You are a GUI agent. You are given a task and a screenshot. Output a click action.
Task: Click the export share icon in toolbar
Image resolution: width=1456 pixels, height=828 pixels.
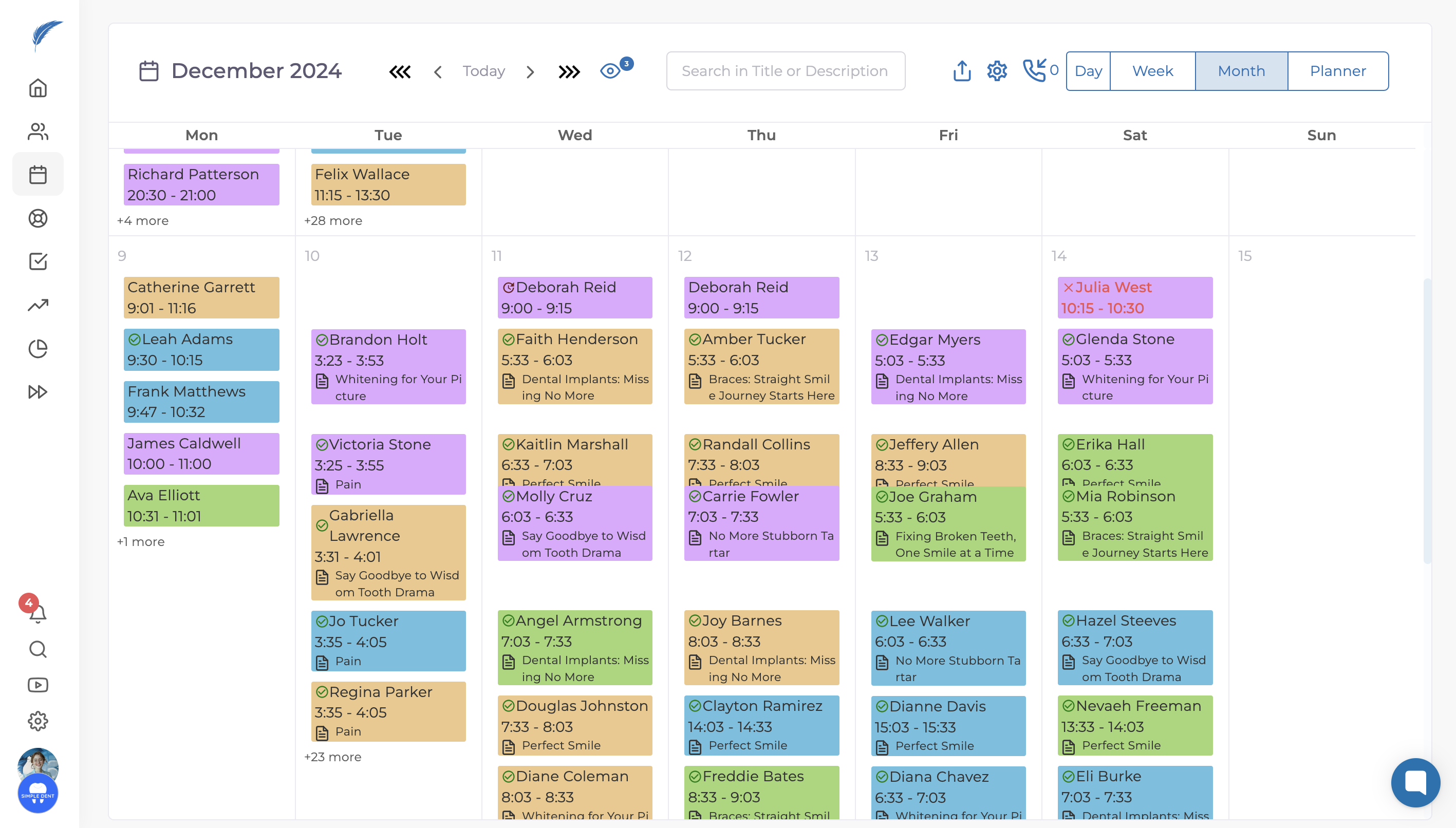click(962, 71)
